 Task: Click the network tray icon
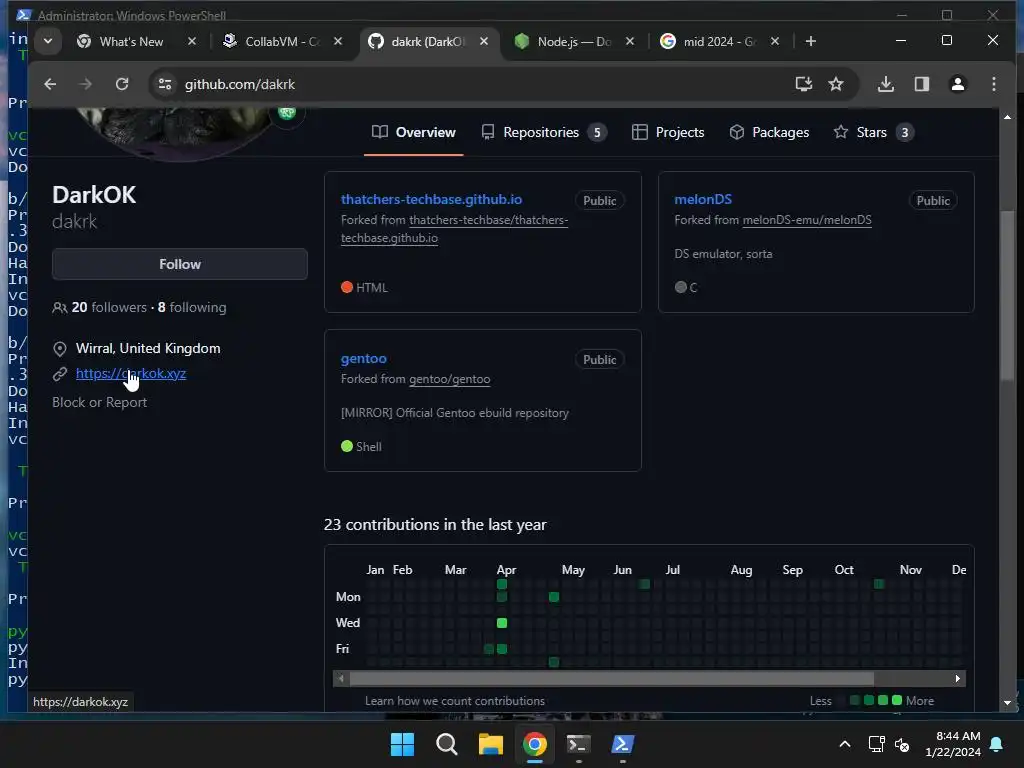point(876,744)
